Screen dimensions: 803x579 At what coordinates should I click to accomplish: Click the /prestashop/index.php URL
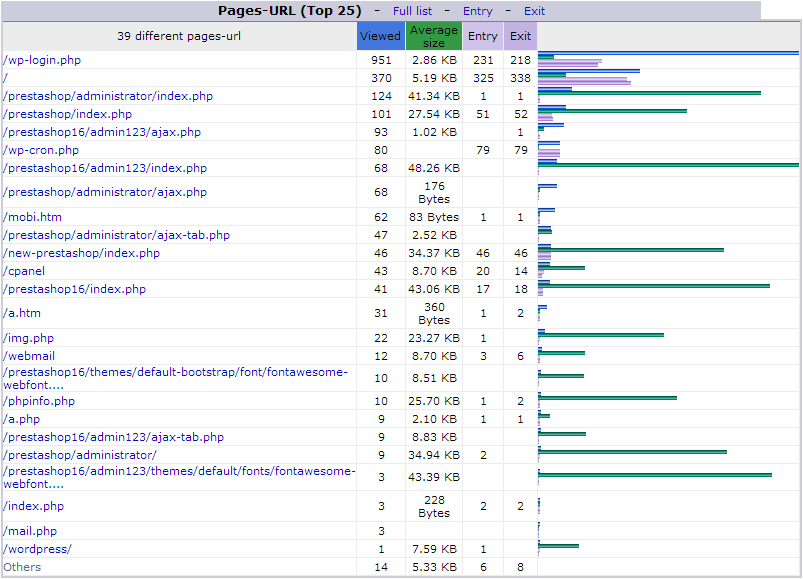pyautogui.click(x=67, y=114)
